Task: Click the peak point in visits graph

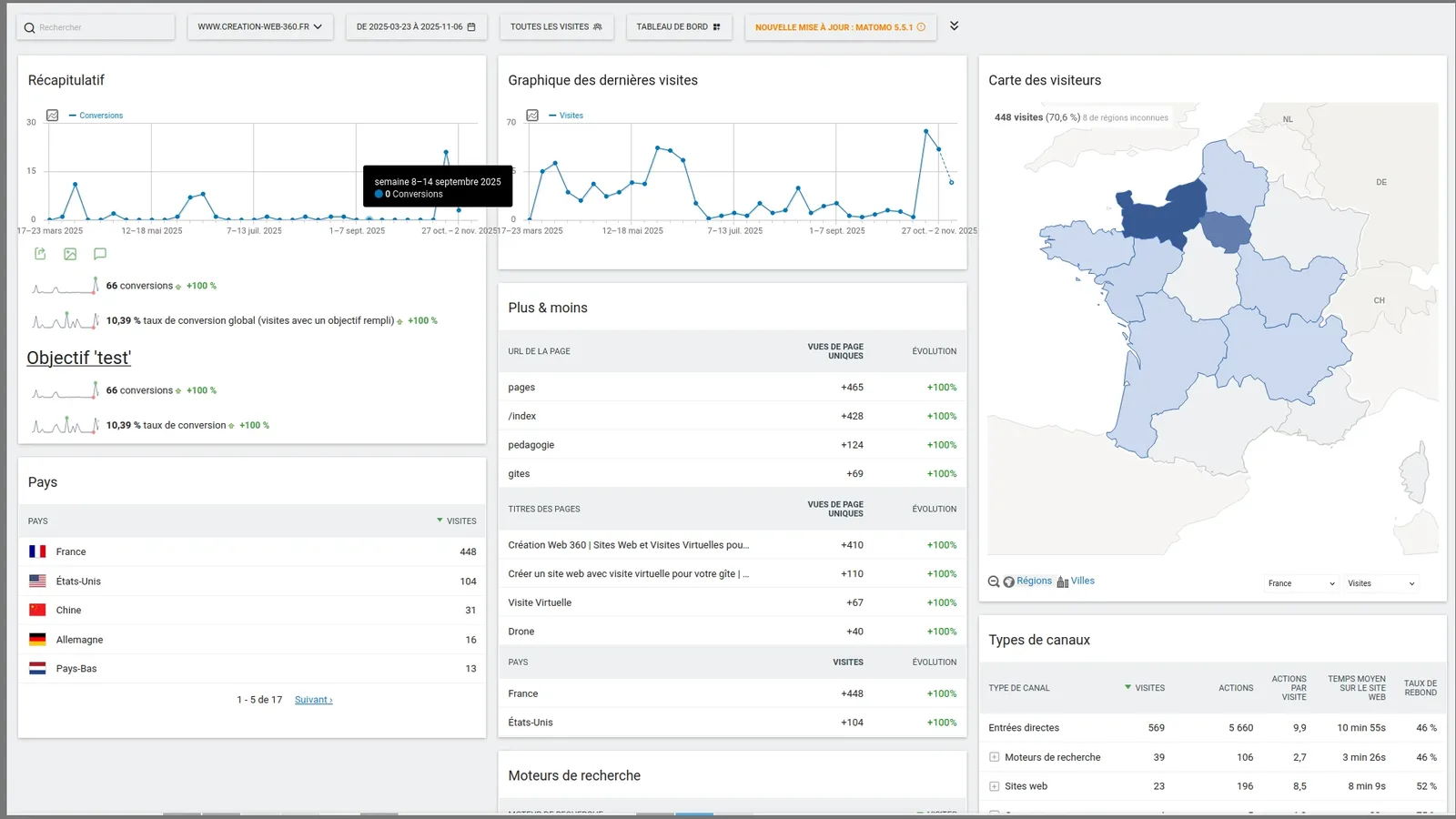Action: (926, 132)
